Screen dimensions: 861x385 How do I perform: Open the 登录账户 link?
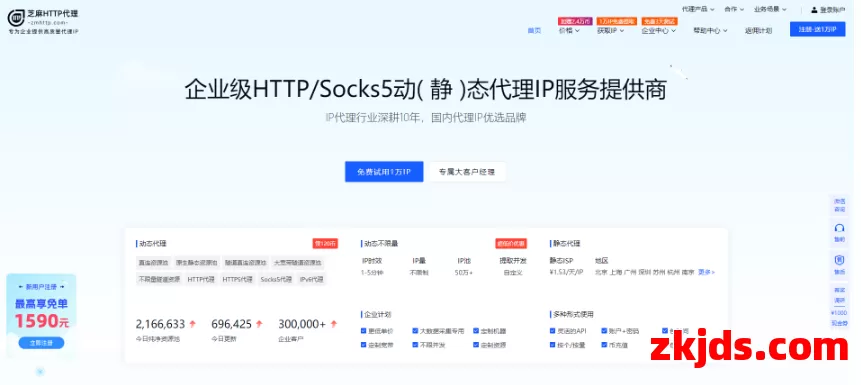(832, 10)
